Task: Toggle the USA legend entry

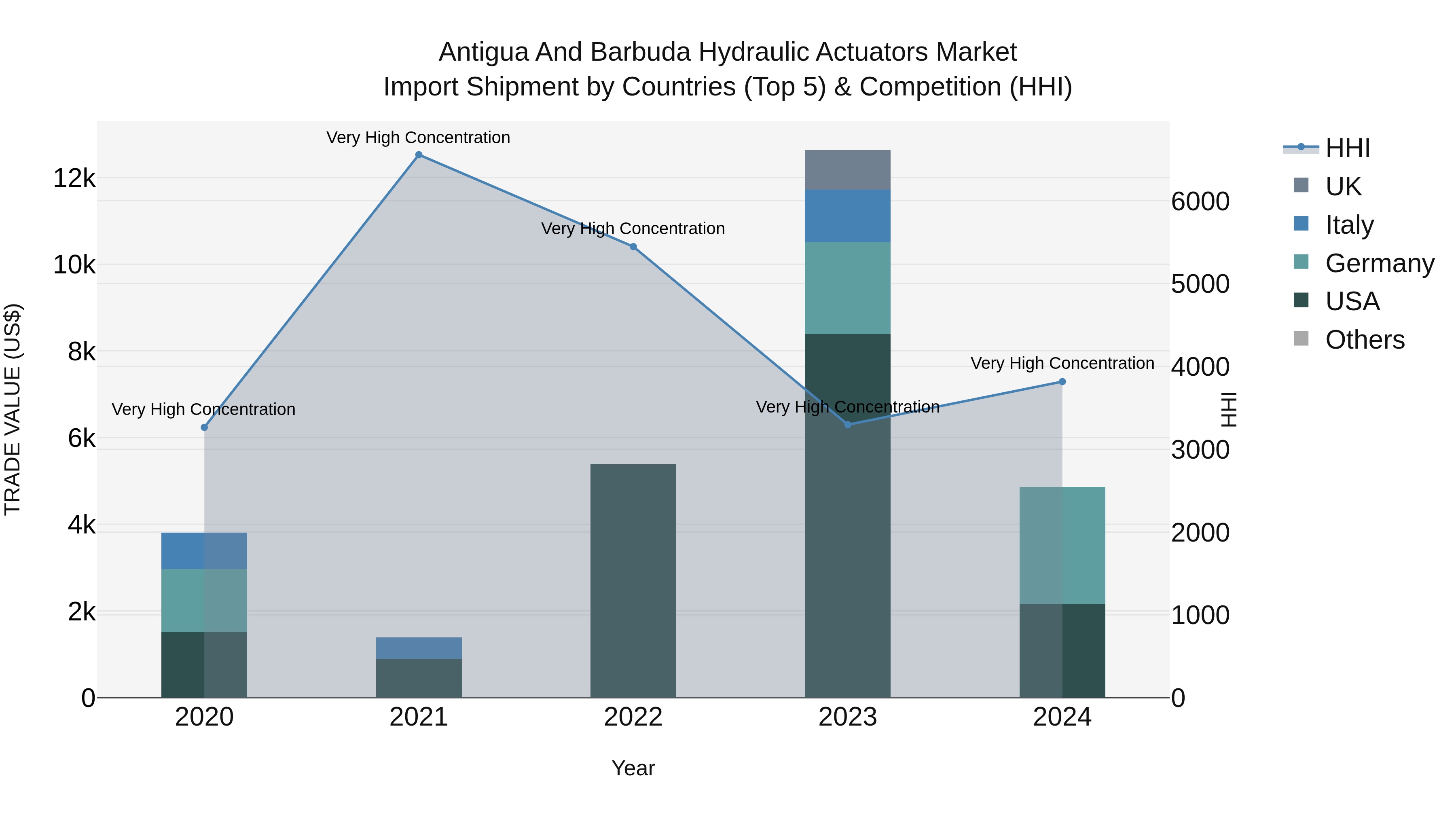Action: tap(1336, 301)
